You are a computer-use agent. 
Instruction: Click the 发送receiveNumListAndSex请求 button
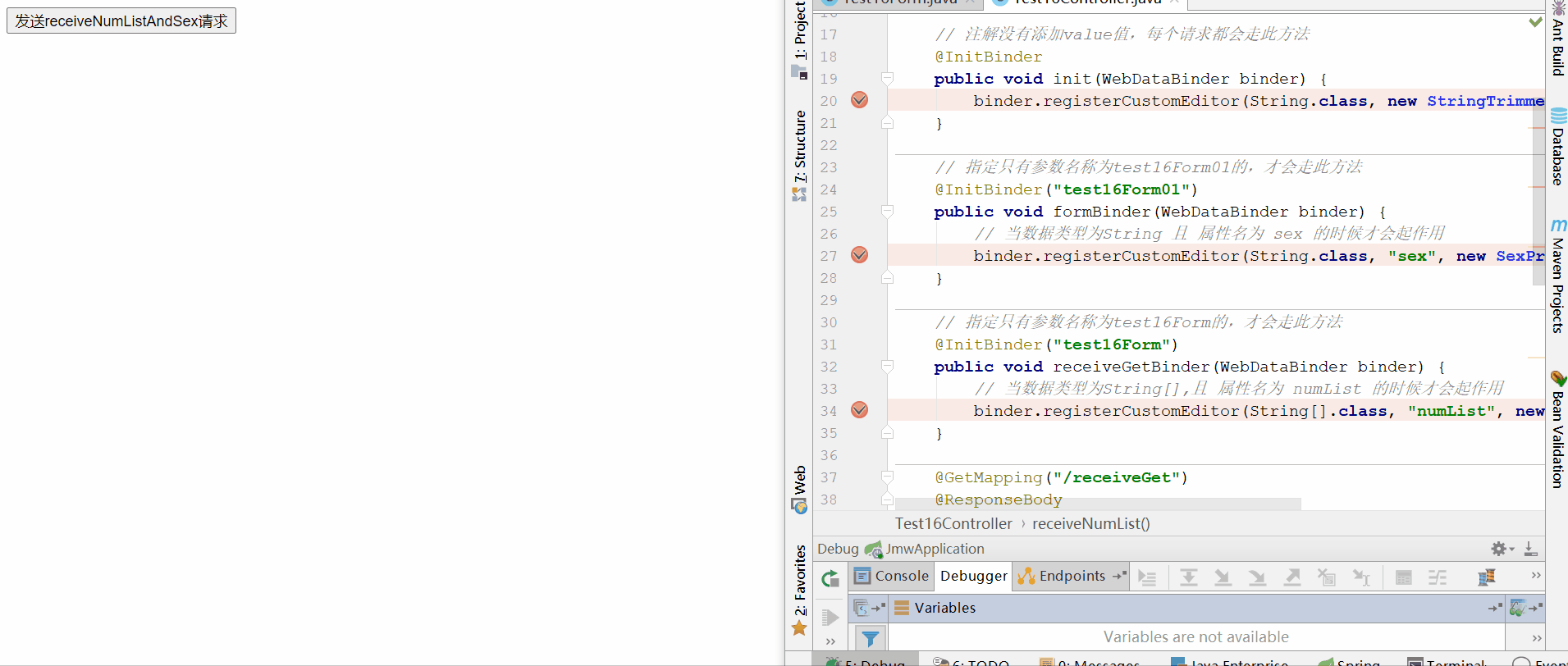(x=121, y=21)
